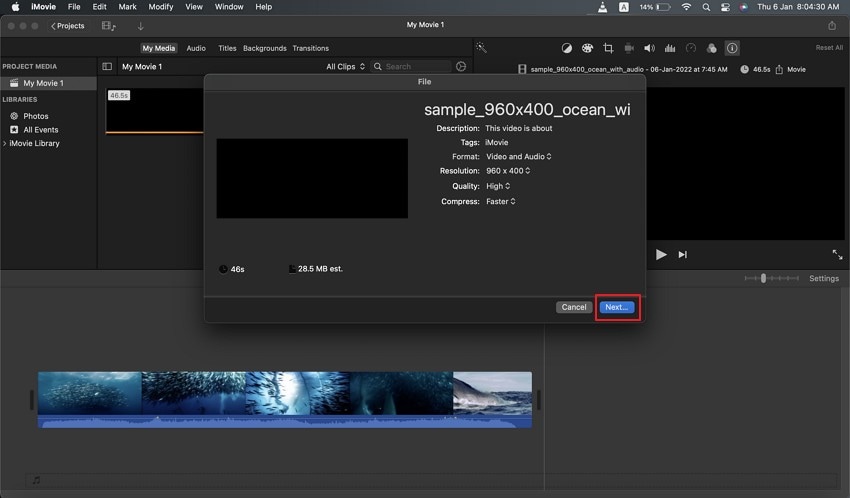Toggle fullscreen playback in the viewer

pyautogui.click(x=837, y=255)
